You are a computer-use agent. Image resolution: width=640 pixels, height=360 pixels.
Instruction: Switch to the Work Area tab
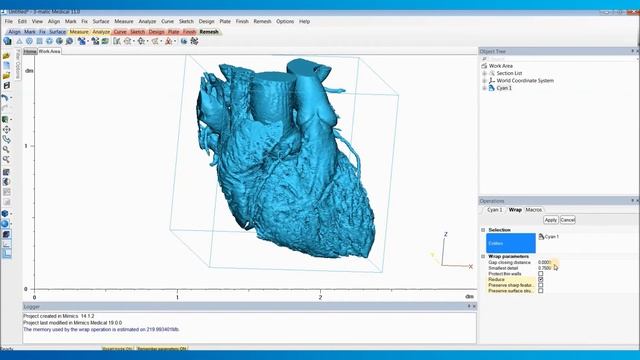pos(49,51)
